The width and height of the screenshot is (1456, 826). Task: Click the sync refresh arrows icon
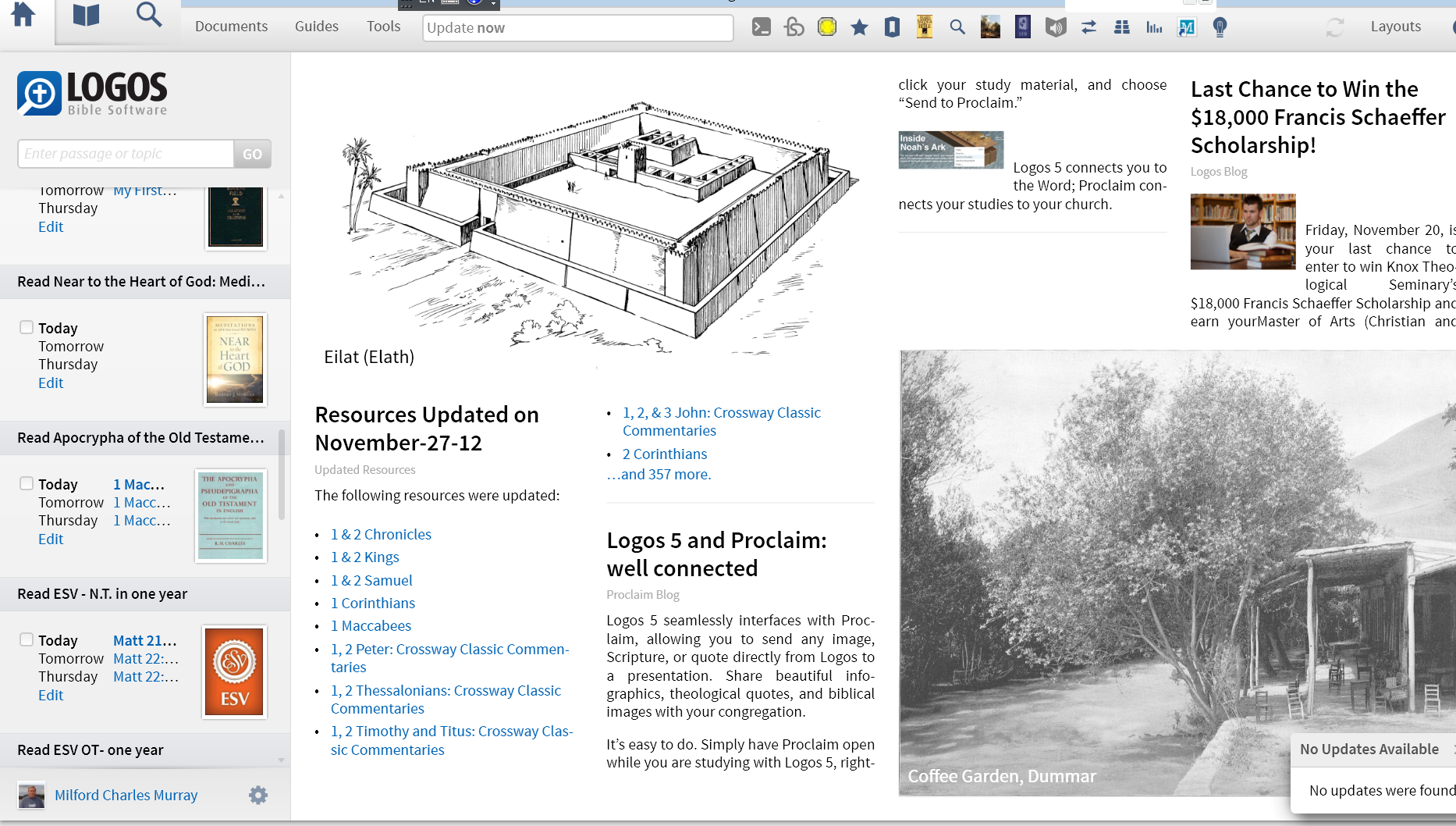click(1335, 27)
